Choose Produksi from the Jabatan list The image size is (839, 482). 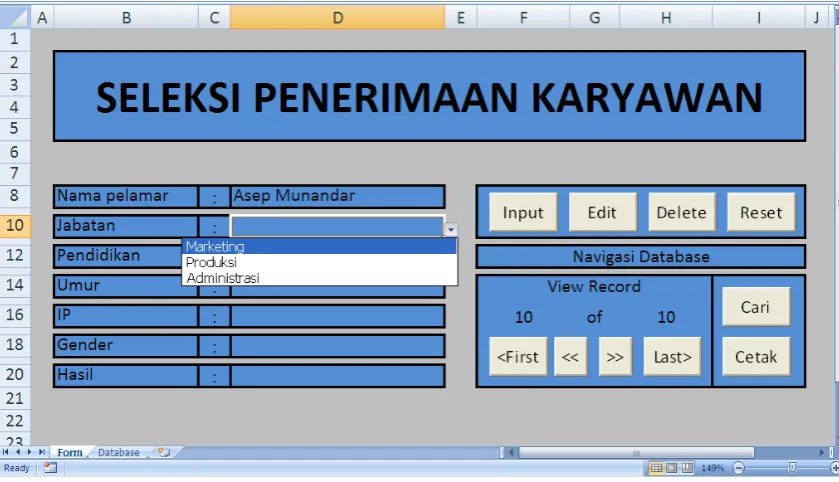click(x=319, y=262)
